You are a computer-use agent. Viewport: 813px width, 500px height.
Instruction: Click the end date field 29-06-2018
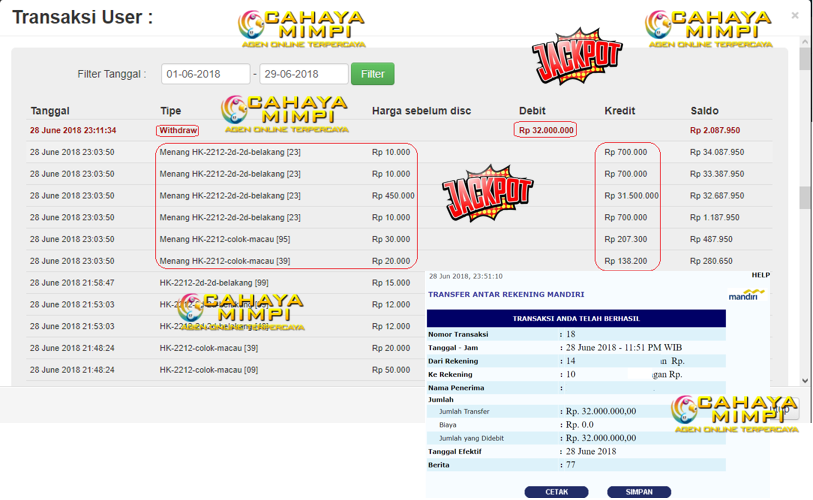[x=304, y=74]
